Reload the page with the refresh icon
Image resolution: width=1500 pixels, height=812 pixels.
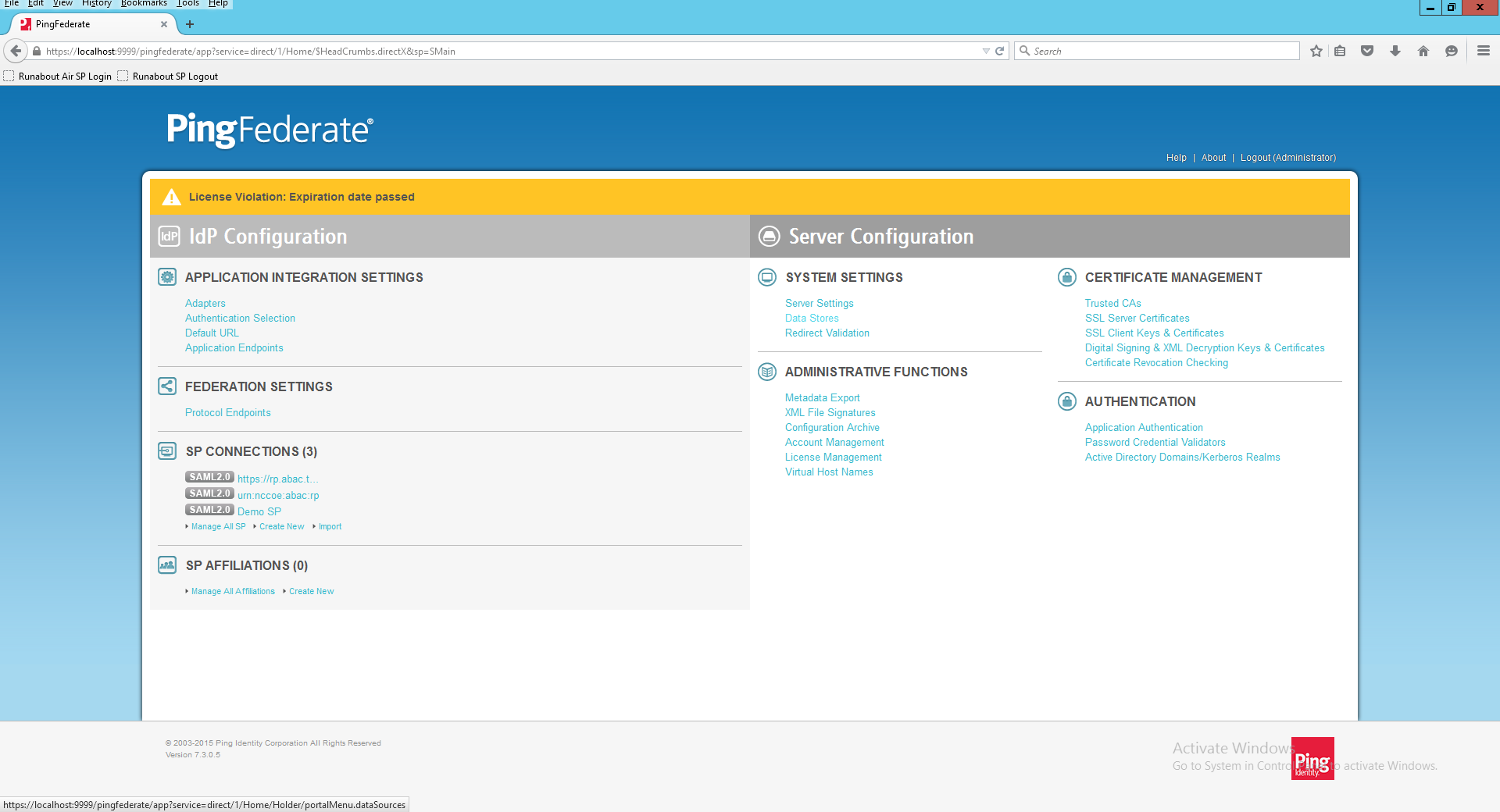tap(999, 51)
